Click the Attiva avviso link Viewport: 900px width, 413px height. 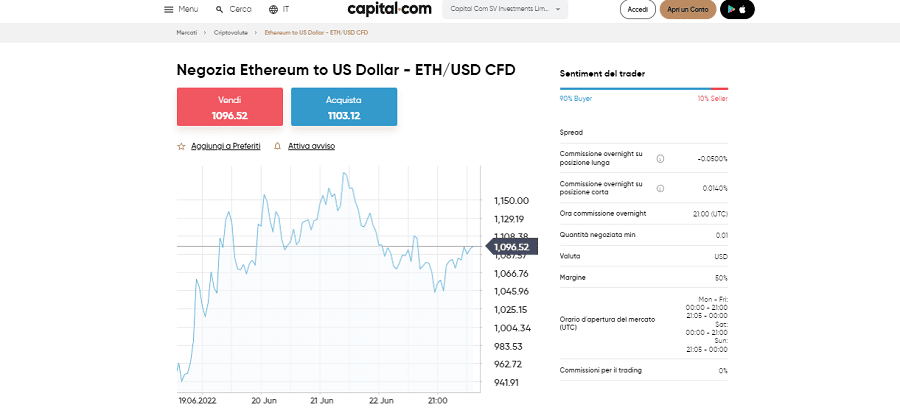coord(311,146)
